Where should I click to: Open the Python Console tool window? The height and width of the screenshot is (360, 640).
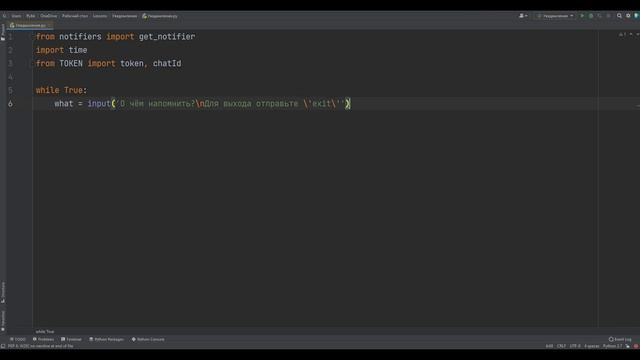148,339
